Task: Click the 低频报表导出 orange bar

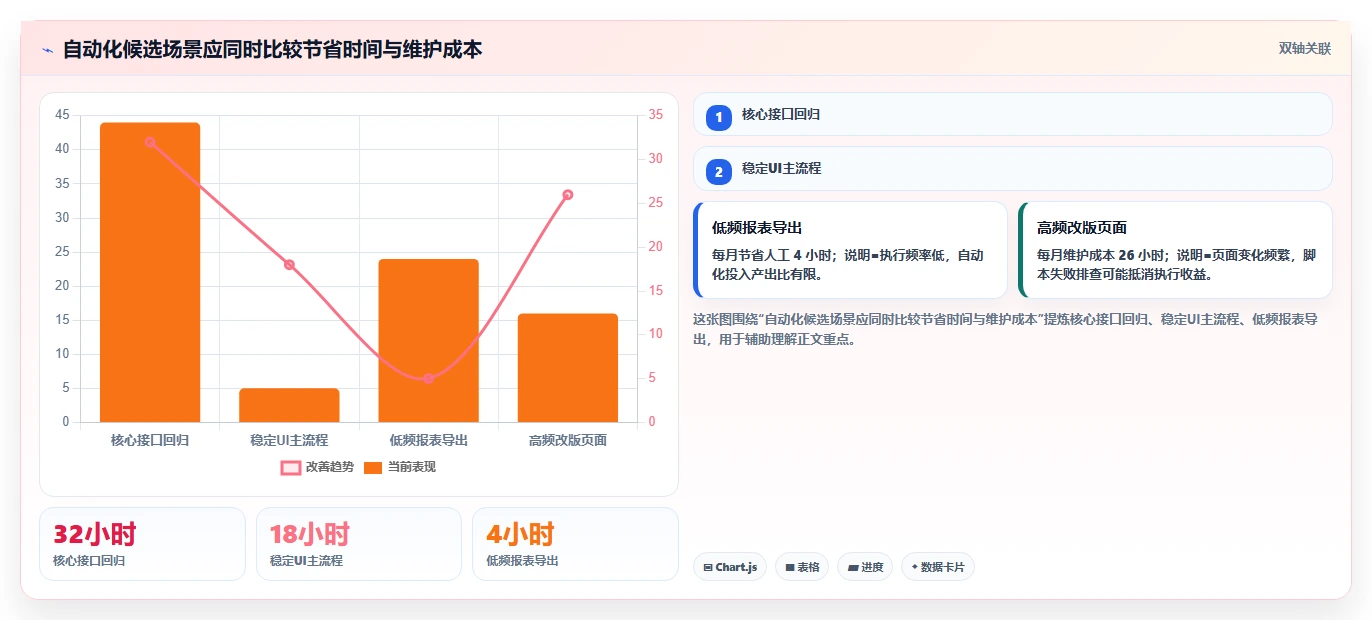Action: (428, 340)
